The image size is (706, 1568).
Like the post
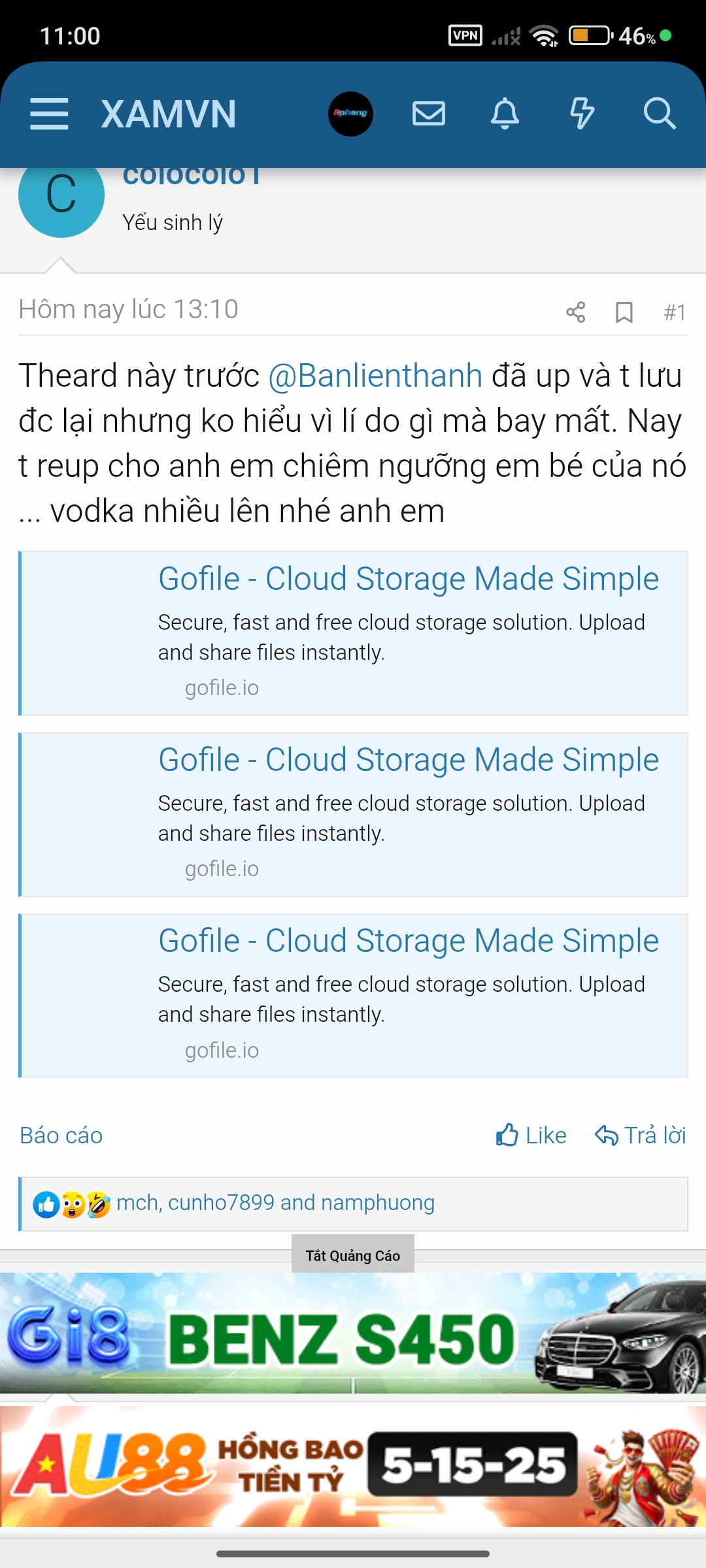click(x=531, y=1135)
